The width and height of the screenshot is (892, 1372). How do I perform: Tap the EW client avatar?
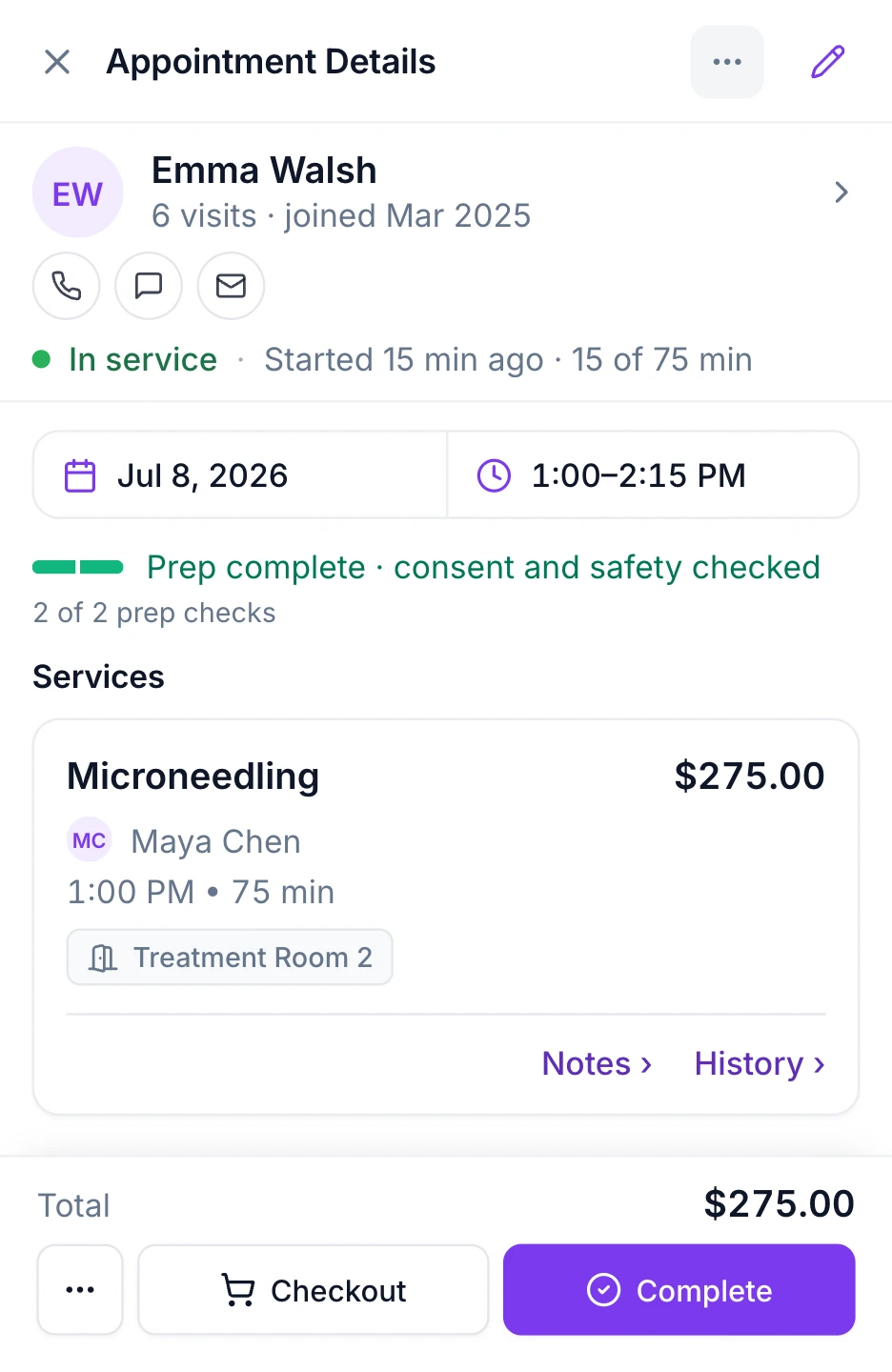[78, 192]
